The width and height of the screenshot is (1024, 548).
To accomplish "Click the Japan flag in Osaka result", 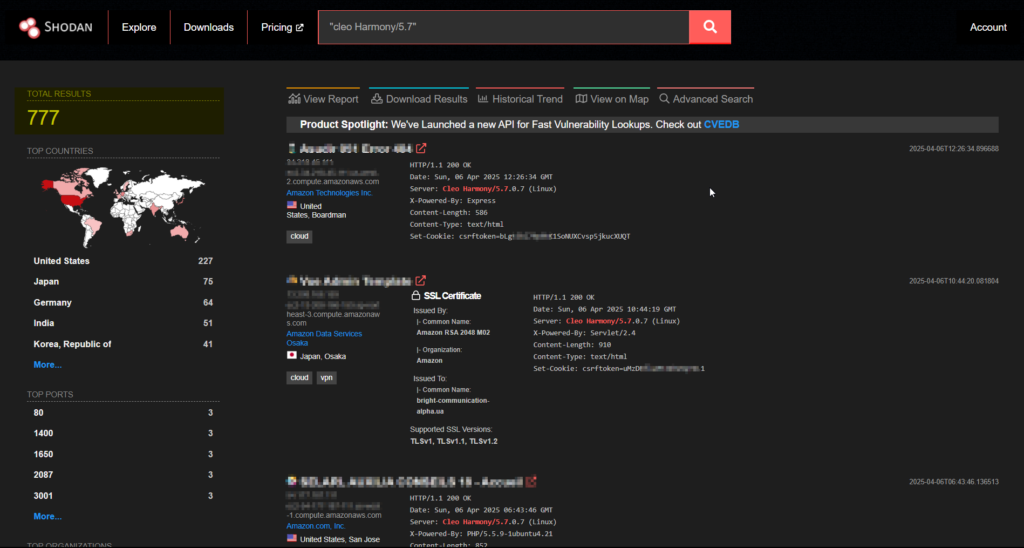I will (291, 355).
